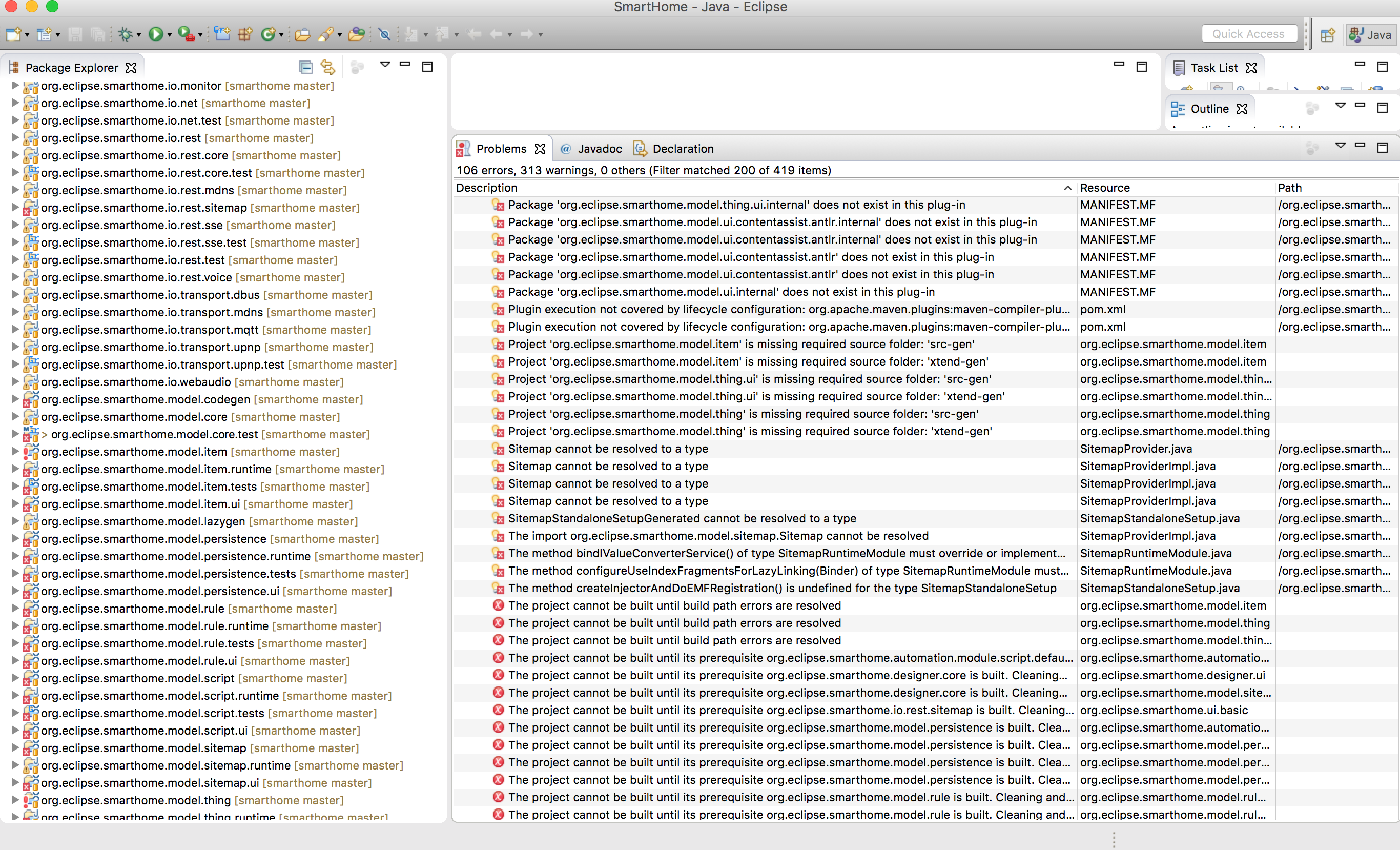This screenshot has width=1400, height=850.
Task: Select the Problems tab
Action: pyautogui.click(x=501, y=148)
